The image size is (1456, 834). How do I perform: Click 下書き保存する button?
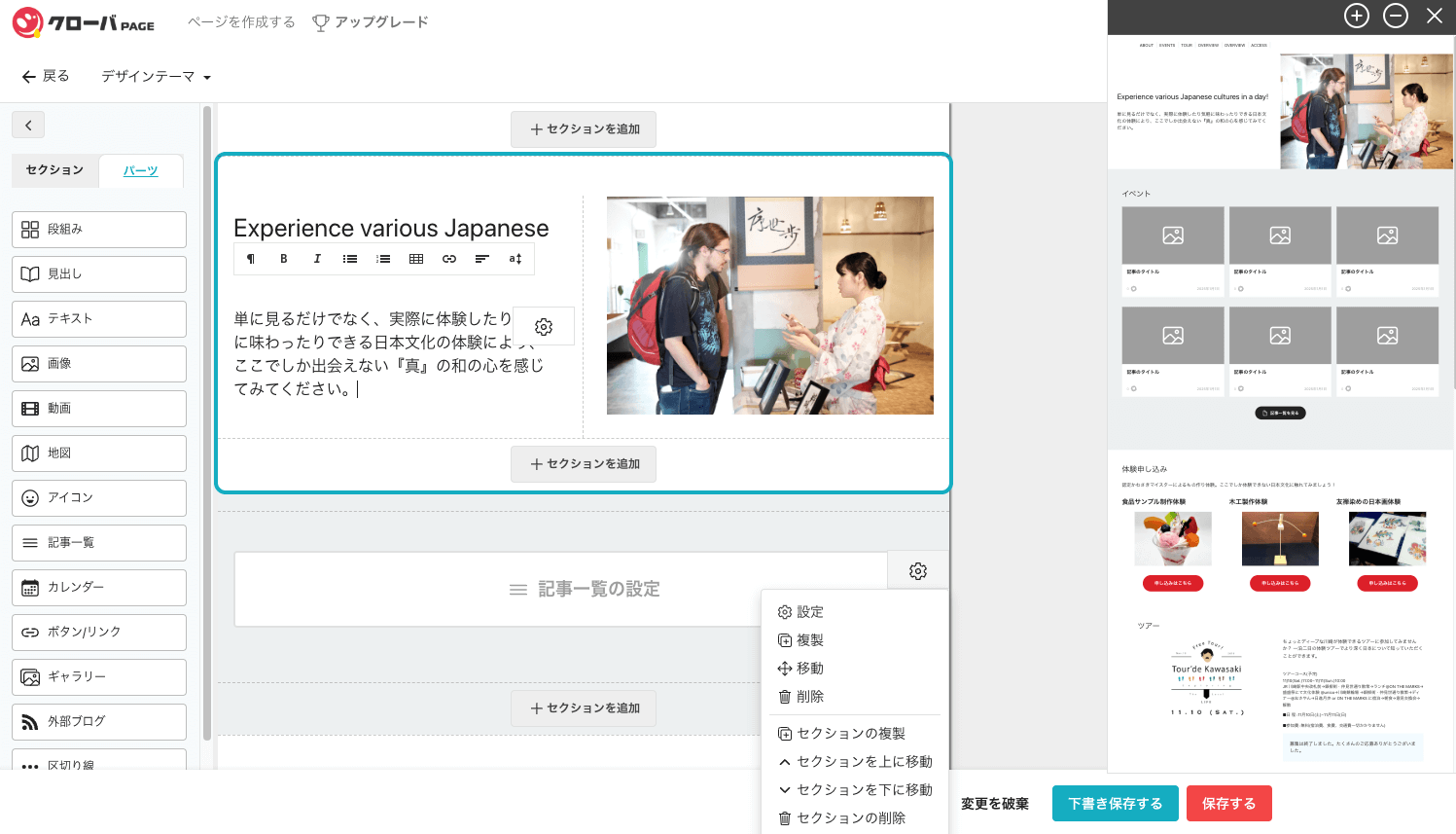(x=1115, y=804)
